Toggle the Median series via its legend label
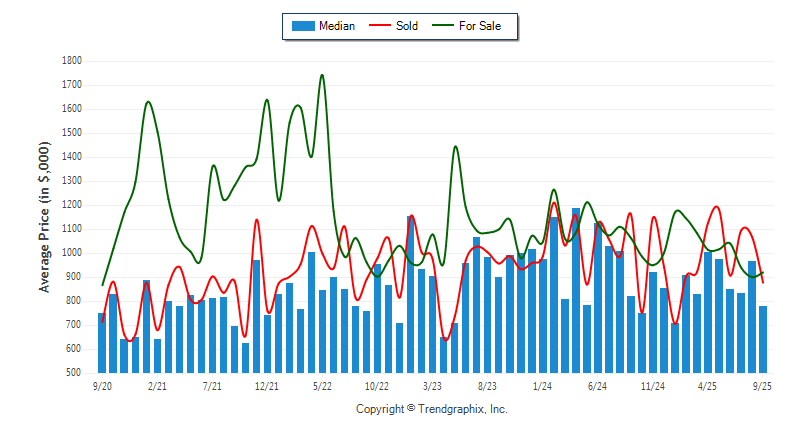This screenshot has height=434, width=800. (x=337, y=26)
